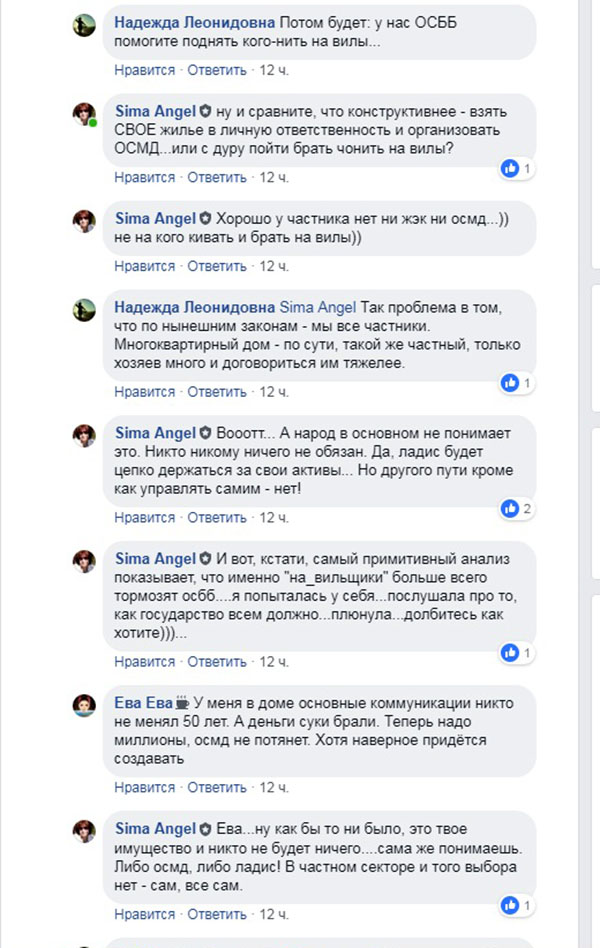
Task: Click Sima Angel's avatar beside "Хорошо у частника" comment
Action: tap(84, 221)
